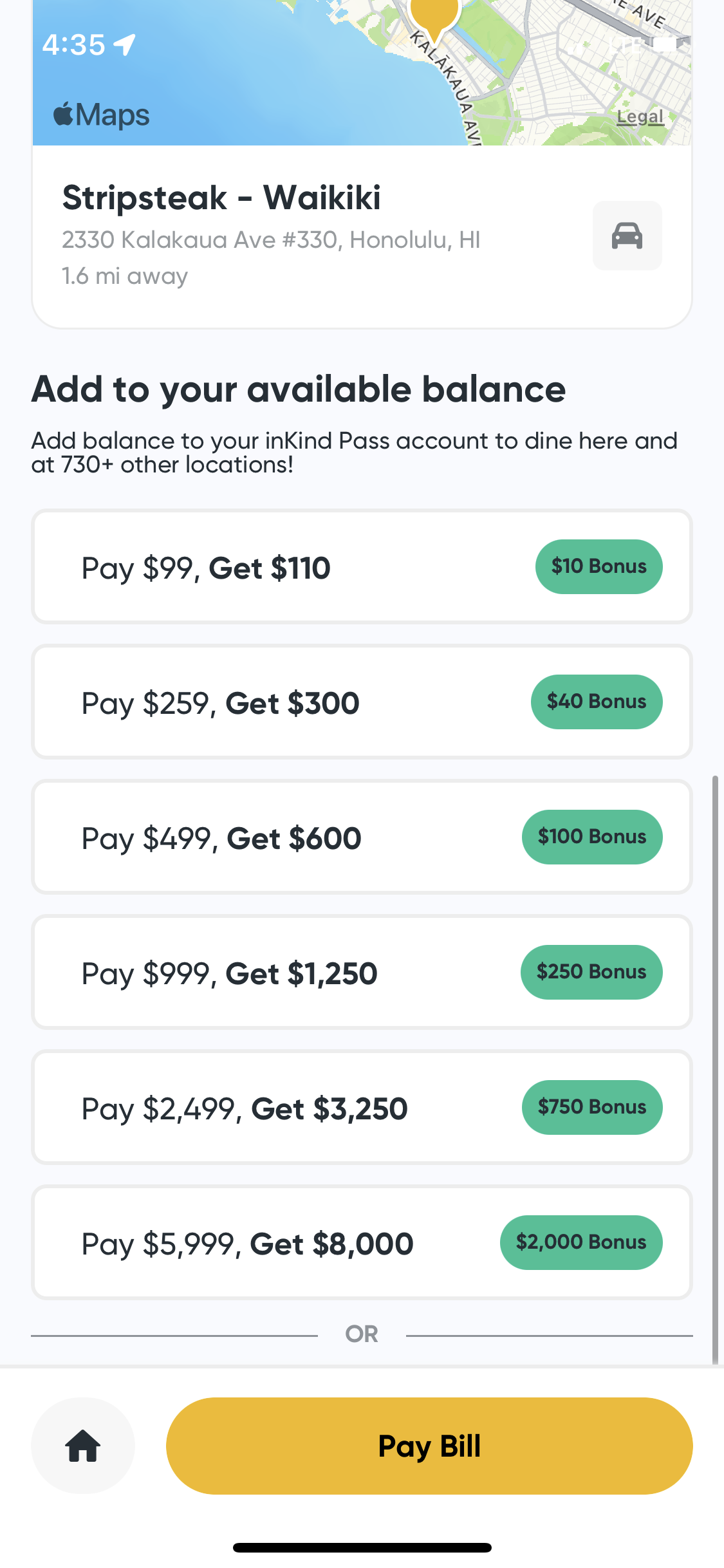This screenshot has width=724, height=1568.
Task: Click the vertical scrollbar on right edge
Action: point(714,1069)
